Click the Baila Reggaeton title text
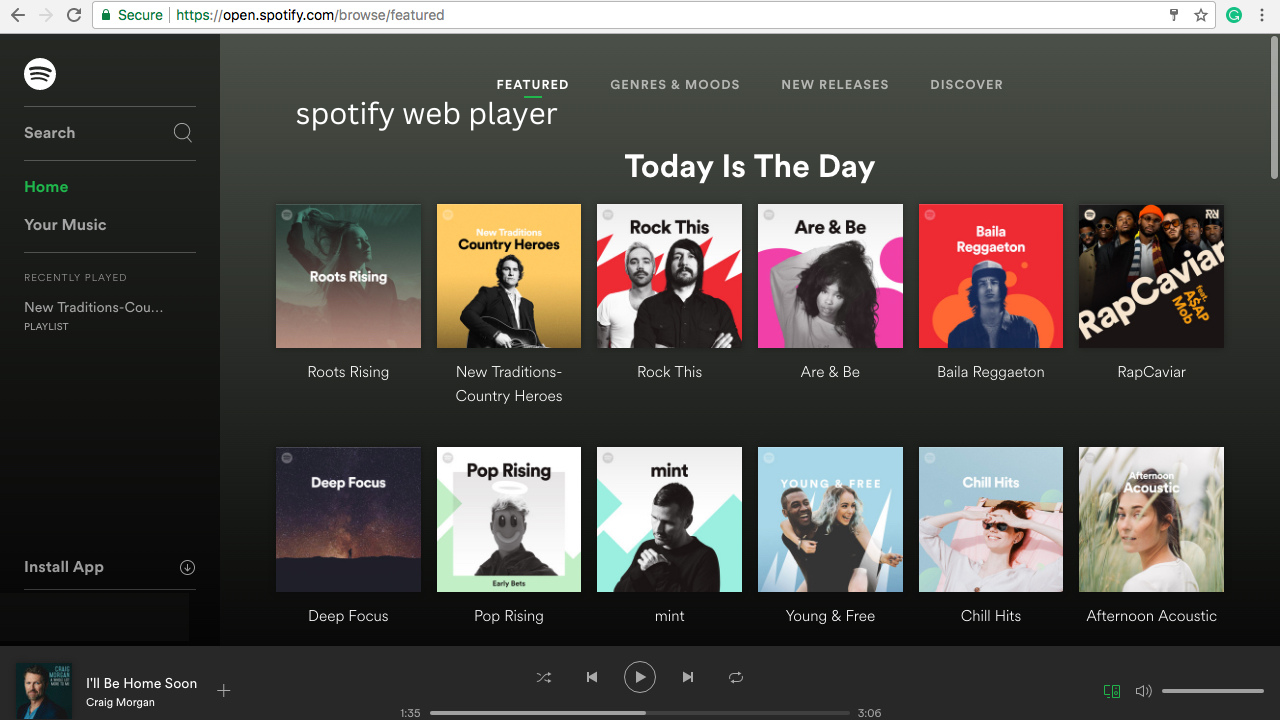The image size is (1280, 720). (991, 372)
